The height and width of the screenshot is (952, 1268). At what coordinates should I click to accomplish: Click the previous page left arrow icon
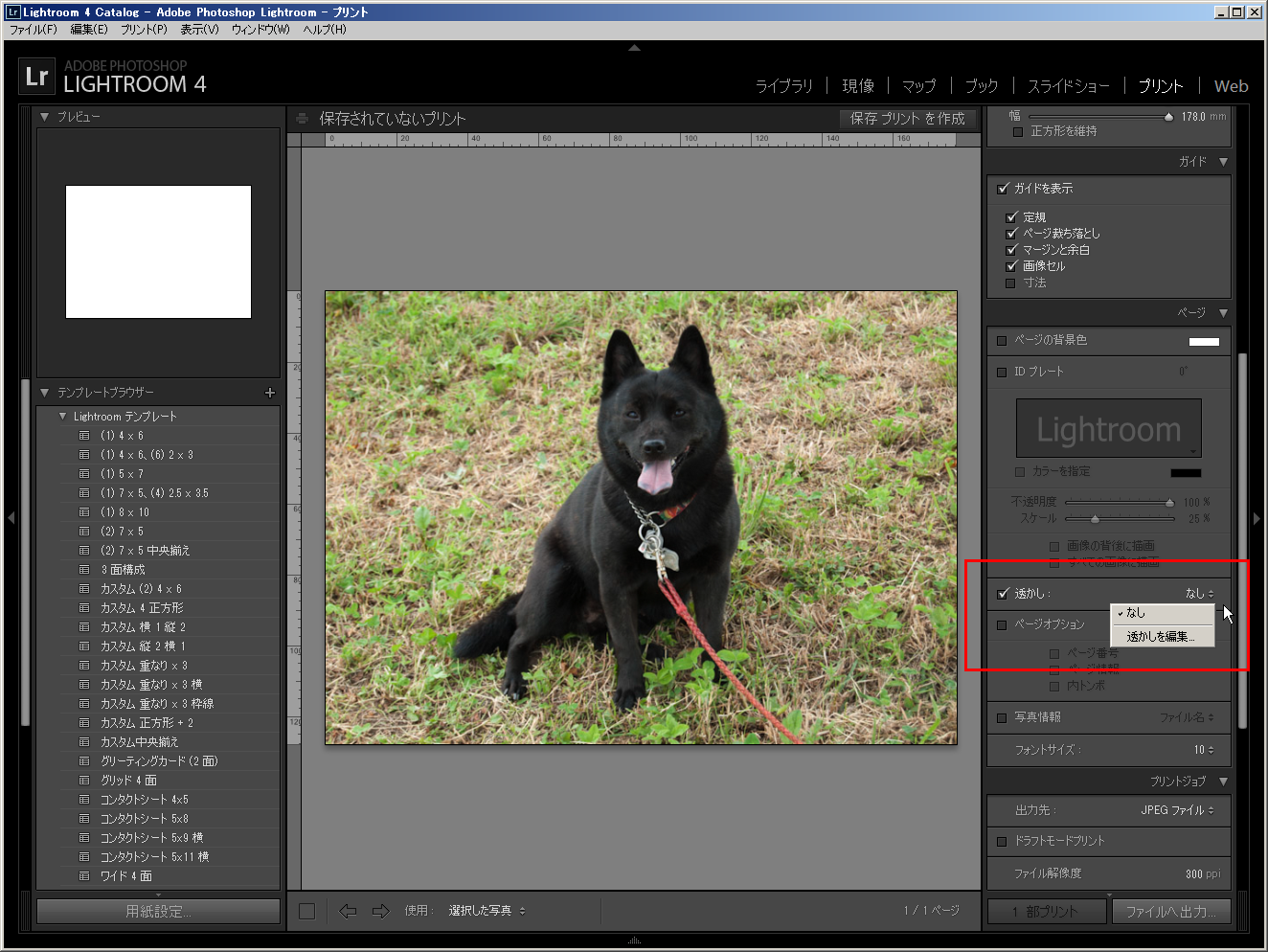348,911
